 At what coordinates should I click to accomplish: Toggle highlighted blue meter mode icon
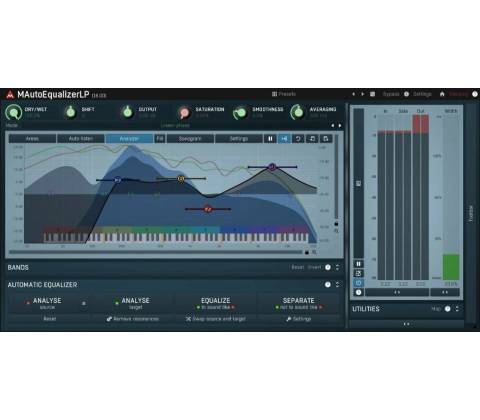[359, 283]
